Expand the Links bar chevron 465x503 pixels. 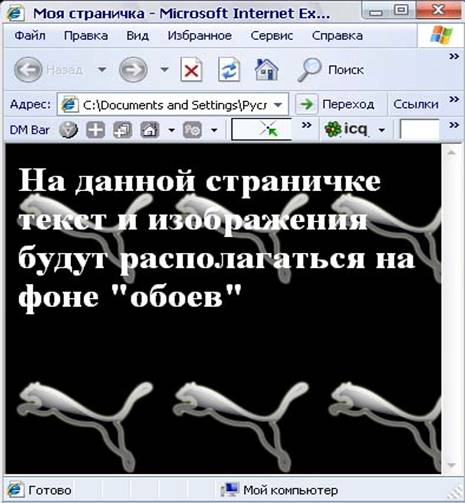[454, 99]
